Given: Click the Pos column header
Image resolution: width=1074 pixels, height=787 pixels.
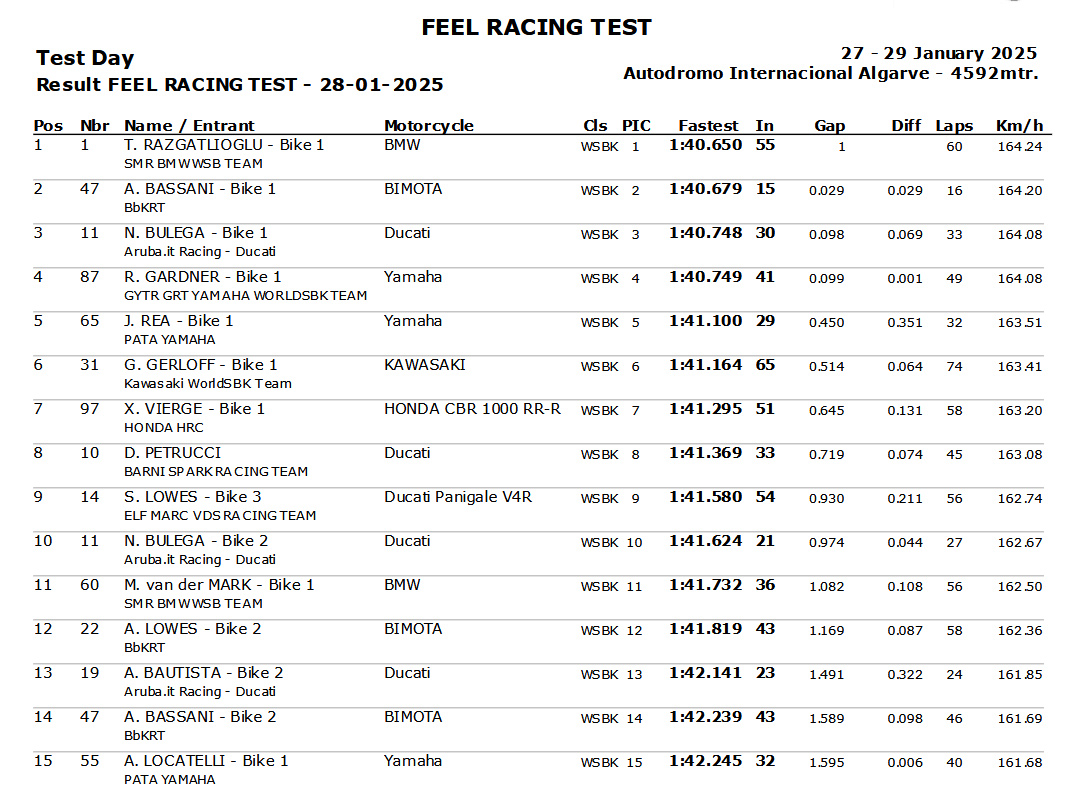Looking at the screenshot, I should [48, 125].
